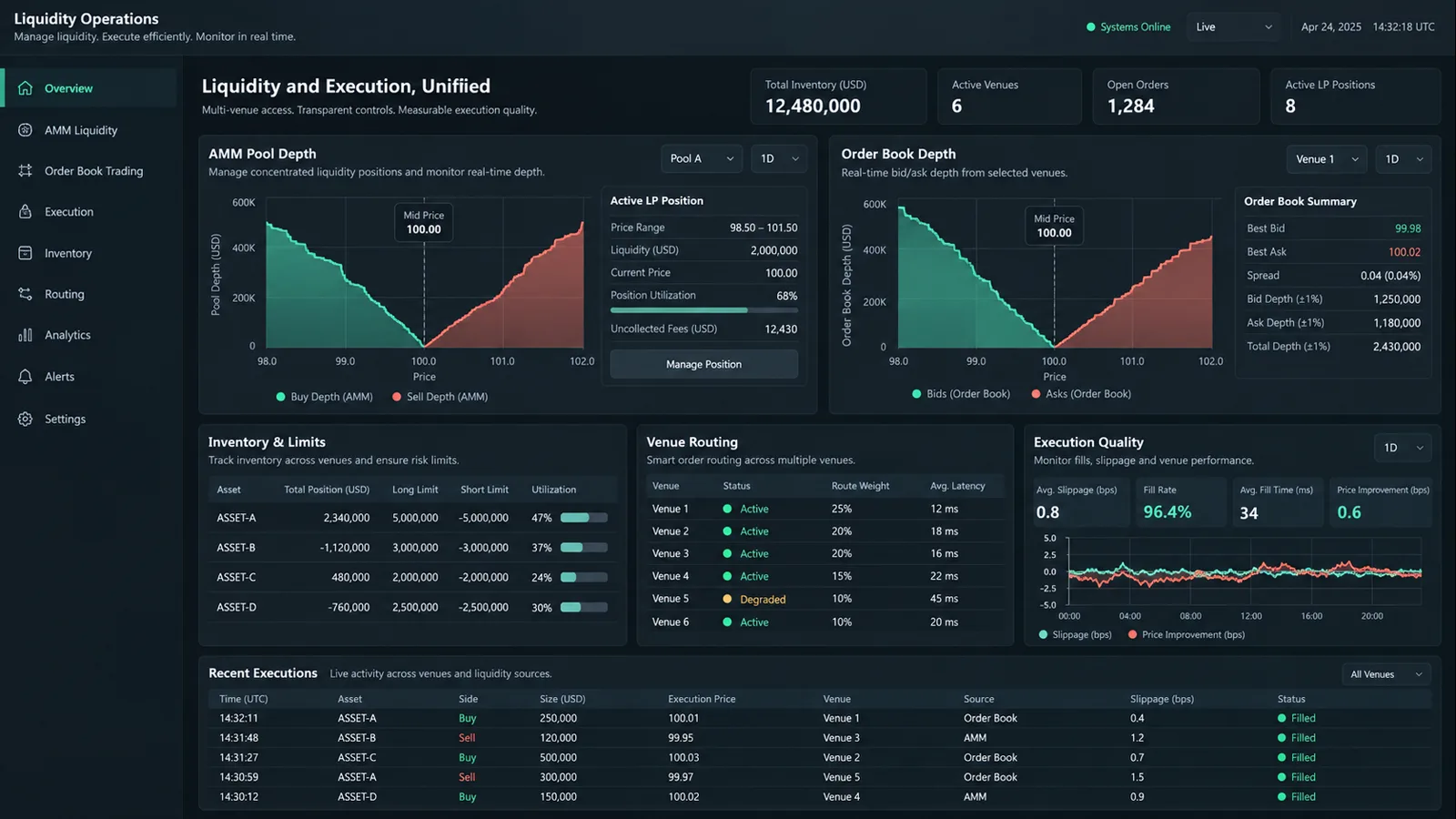Click the Order Book Trading icon
1456x819 pixels.
click(x=25, y=171)
